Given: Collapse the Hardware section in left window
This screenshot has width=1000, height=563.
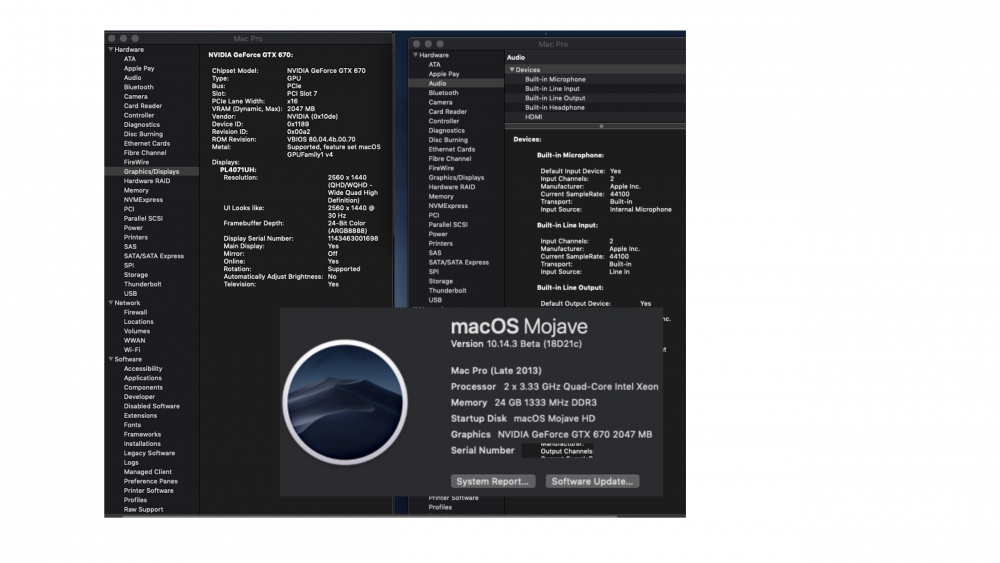Looking at the screenshot, I should click(x=110, y=49).
